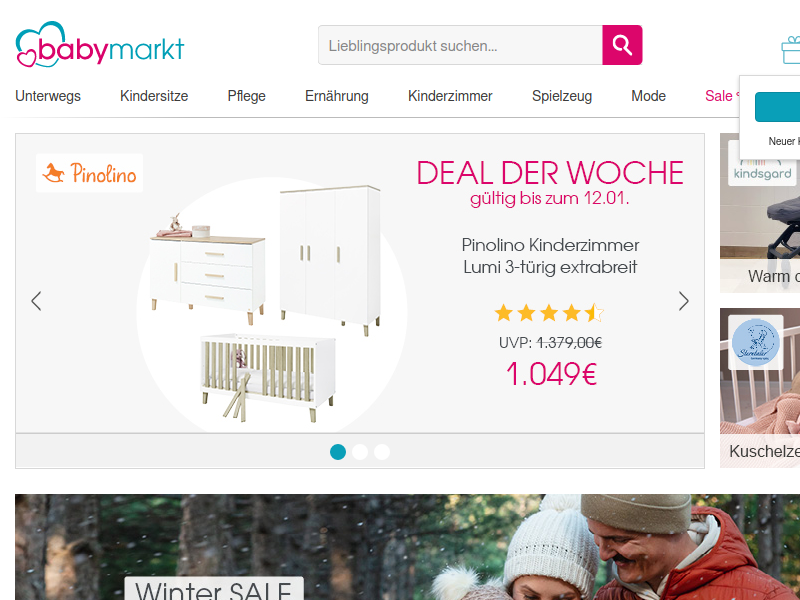
Task: Click the babymarkt heart logo
Action: tap(100, 44)
